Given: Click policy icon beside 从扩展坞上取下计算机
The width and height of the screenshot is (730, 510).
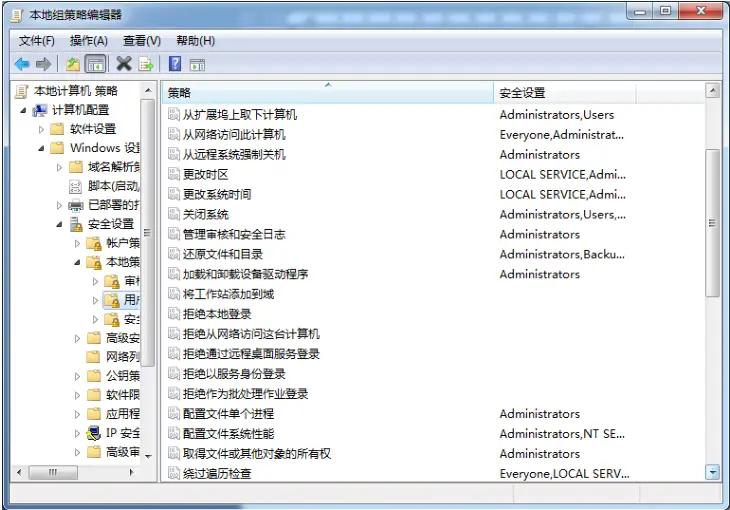Looking at the screenshot, I should (174, 115).
